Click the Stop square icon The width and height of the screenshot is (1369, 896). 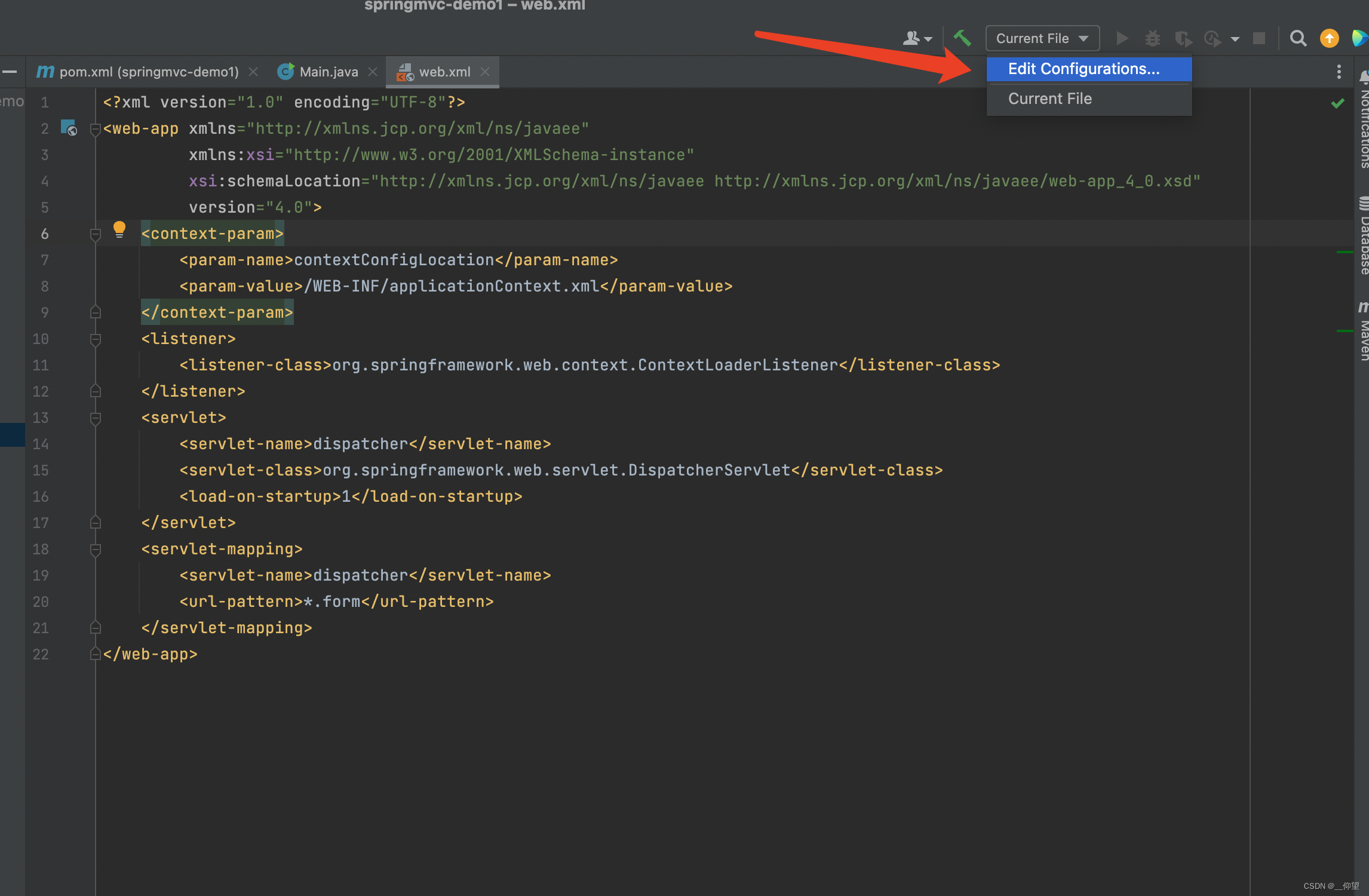pyautogui.click(x=1259, y=38)
